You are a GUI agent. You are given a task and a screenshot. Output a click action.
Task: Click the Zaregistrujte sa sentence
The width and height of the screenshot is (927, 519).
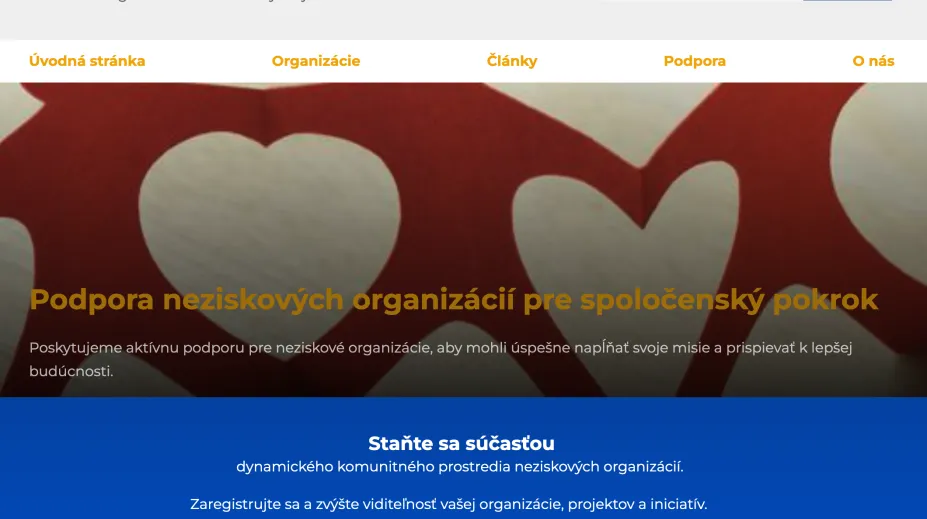pos(449,504)
